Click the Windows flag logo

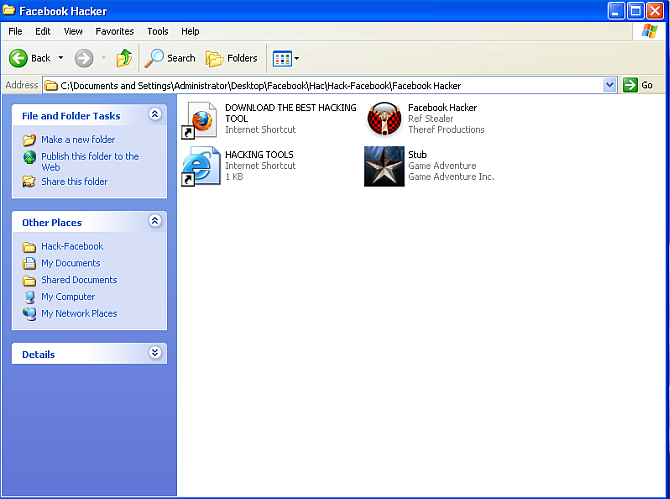649,31
